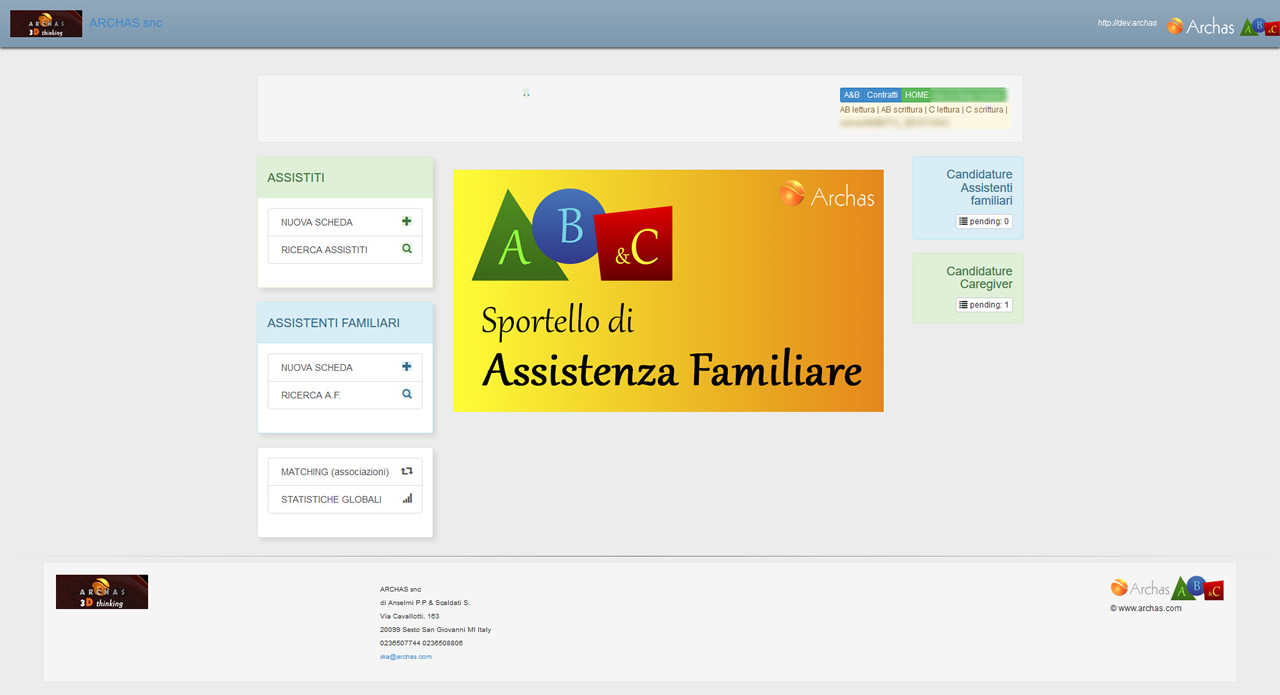The height and width of the screenshot is (695, 1280).
Task: Click the Archas 3D thinking logo in footer
Action: (102, 592)
